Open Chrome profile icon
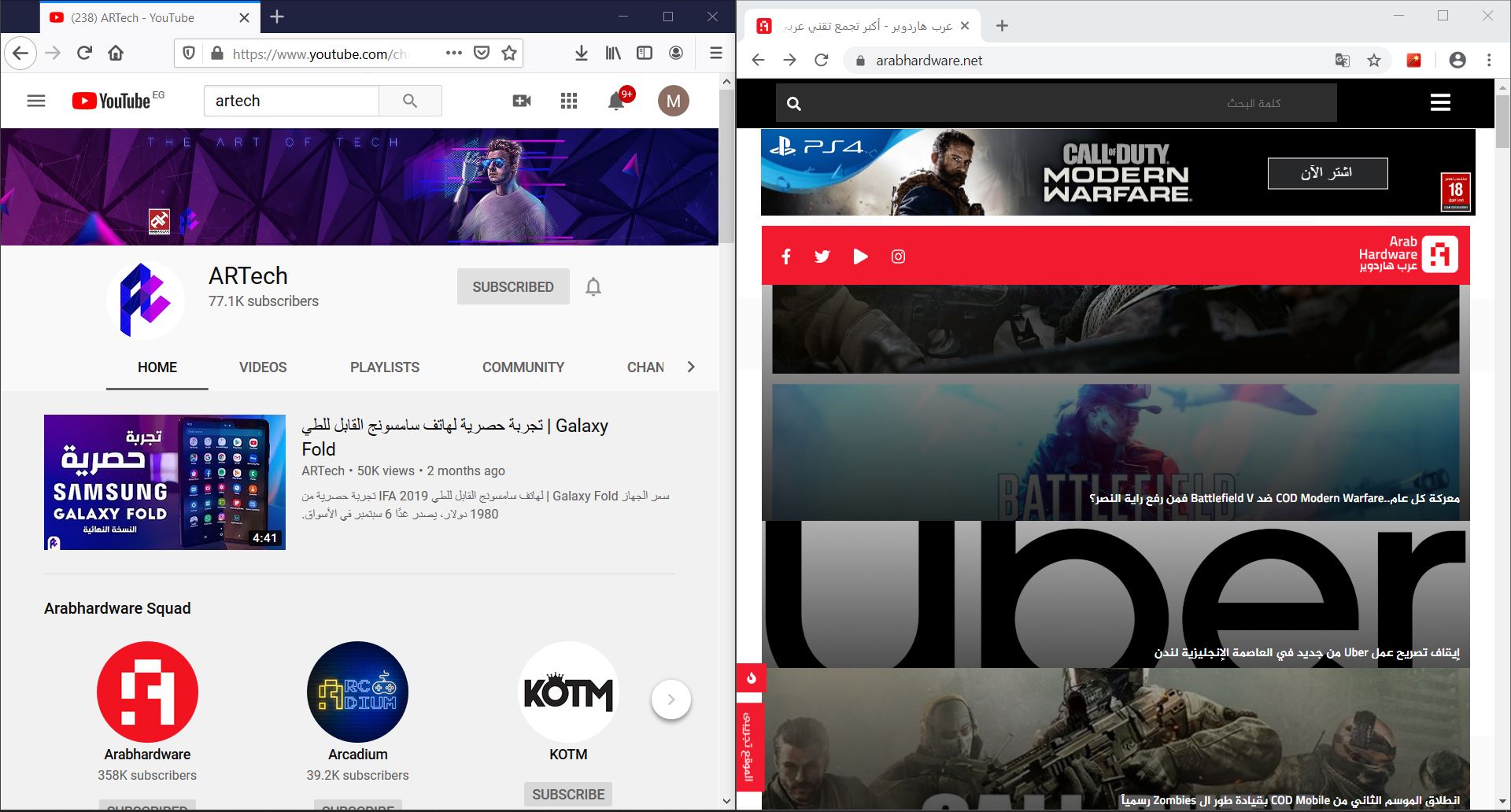The width and height of the screenshot is (1511, 812). click(x=1457, y=61)
